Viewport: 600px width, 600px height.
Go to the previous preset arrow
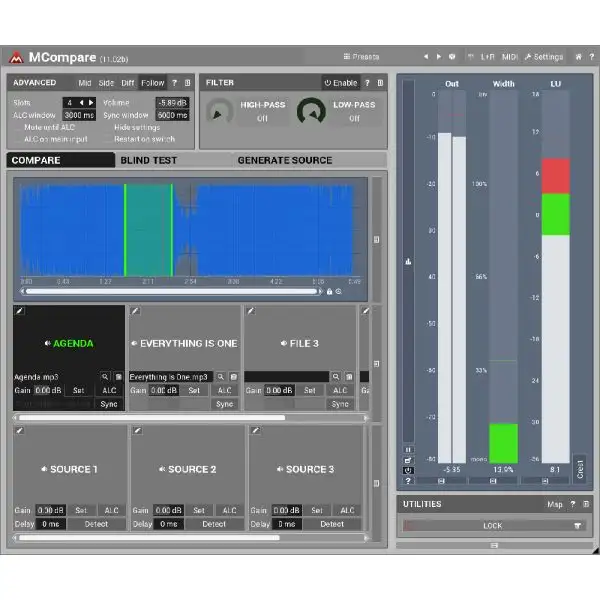[x=426, y=57]
